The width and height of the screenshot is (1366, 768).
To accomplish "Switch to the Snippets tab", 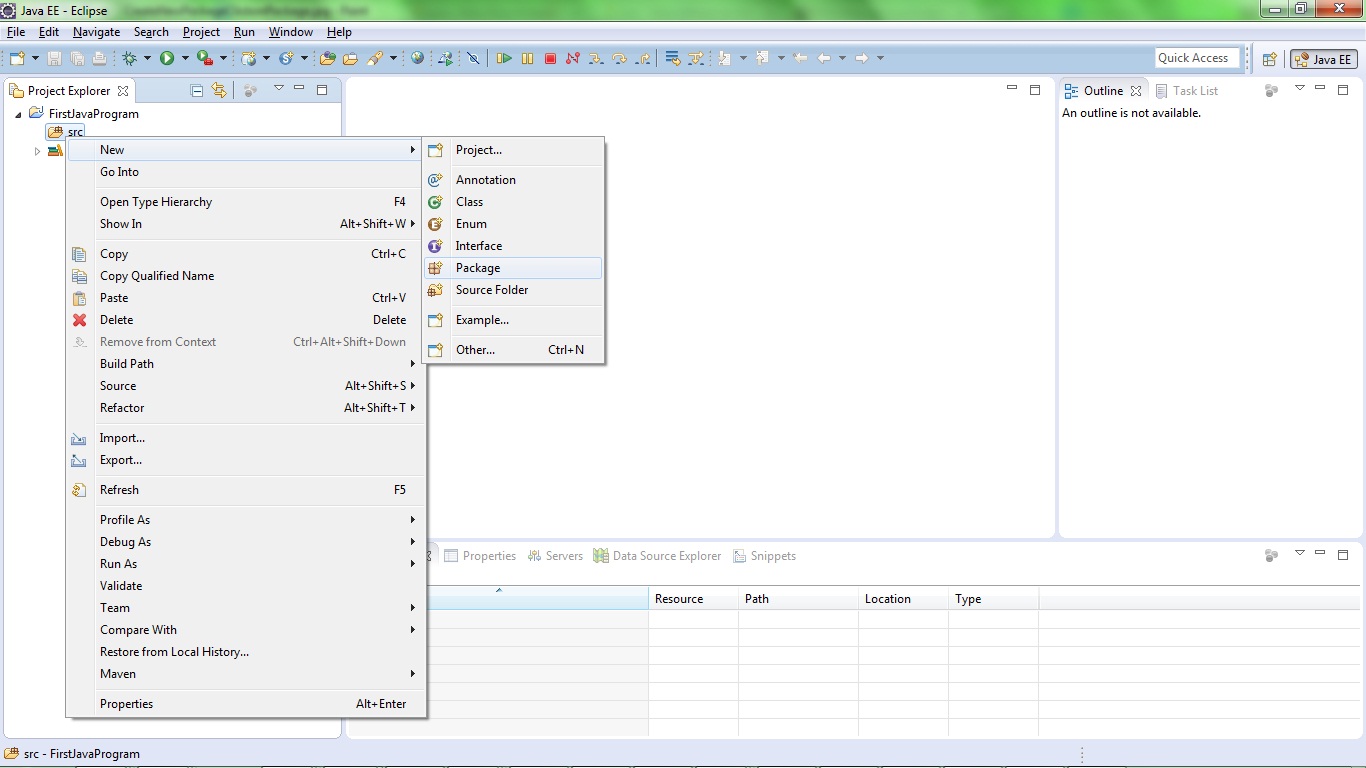I will pyautogui.click(x=765, y=556).
